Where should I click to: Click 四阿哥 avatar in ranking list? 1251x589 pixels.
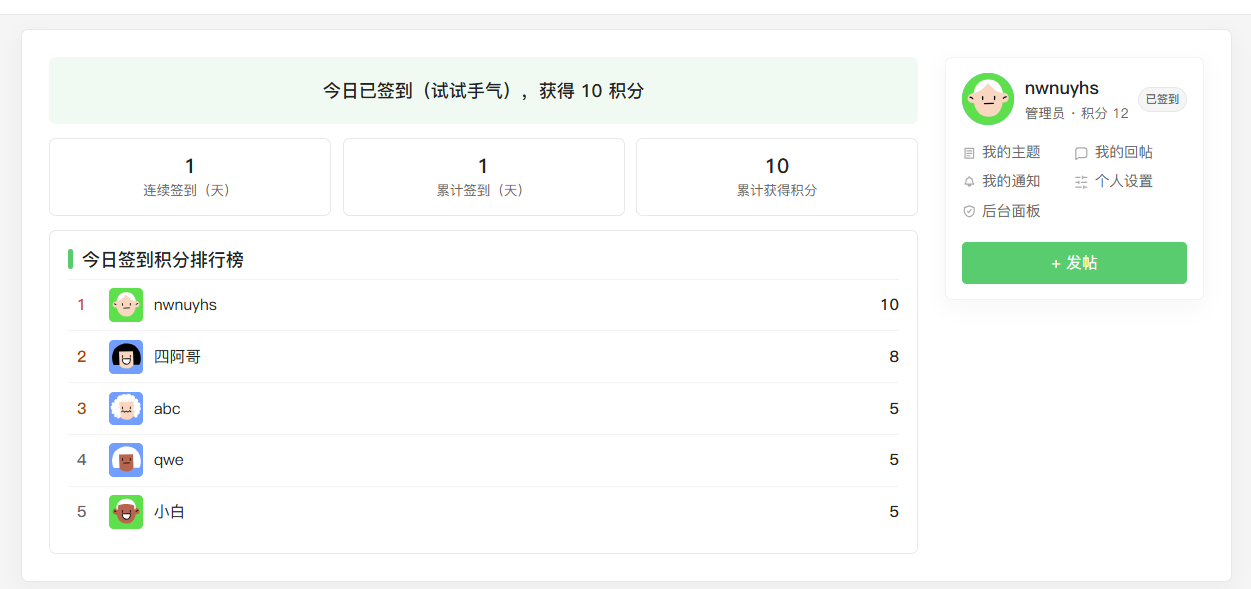(126, 357)
